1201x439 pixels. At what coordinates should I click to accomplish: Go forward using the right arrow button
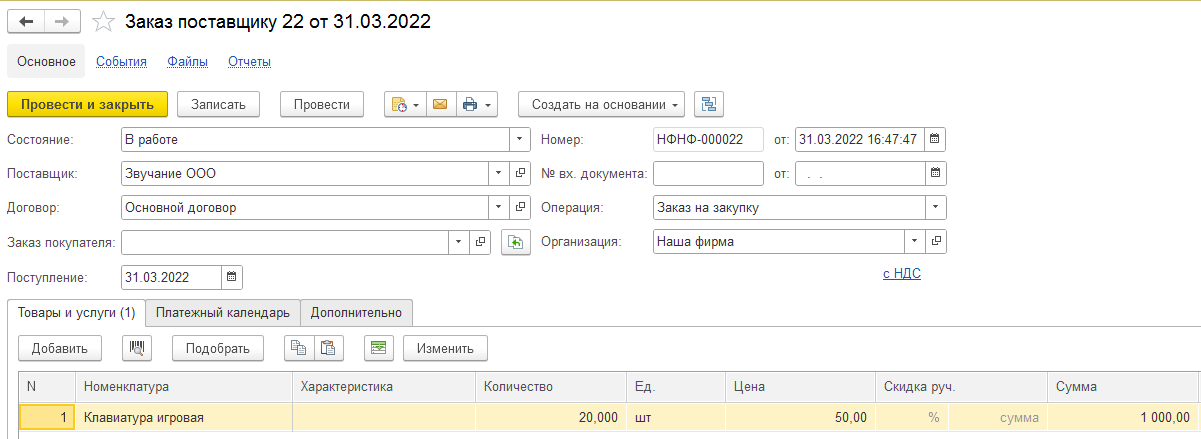click(63, 21)
